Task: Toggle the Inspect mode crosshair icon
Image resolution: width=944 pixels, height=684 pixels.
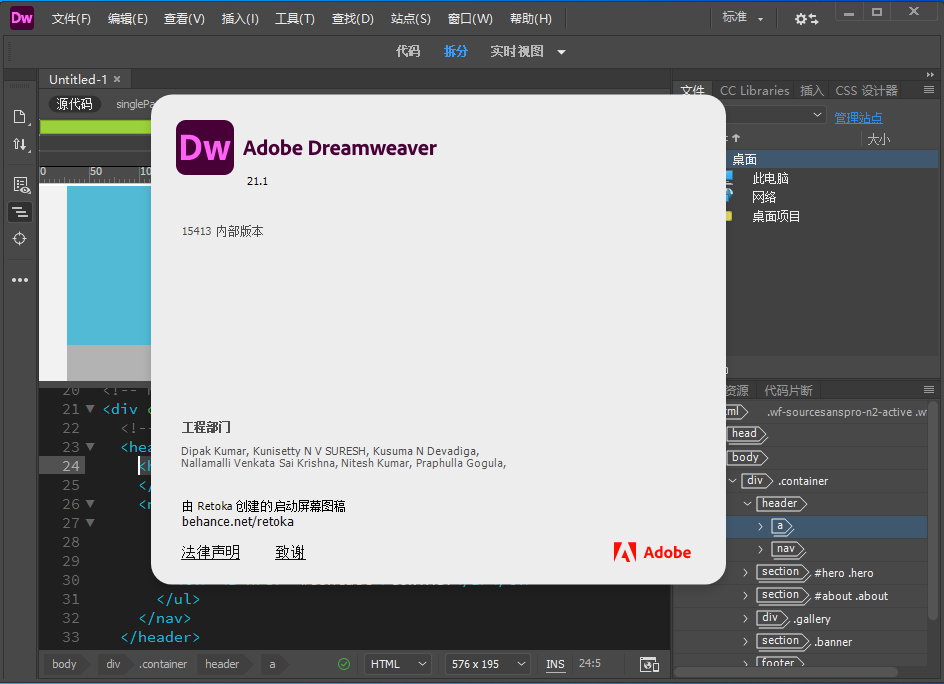Action: pos(19,239)
